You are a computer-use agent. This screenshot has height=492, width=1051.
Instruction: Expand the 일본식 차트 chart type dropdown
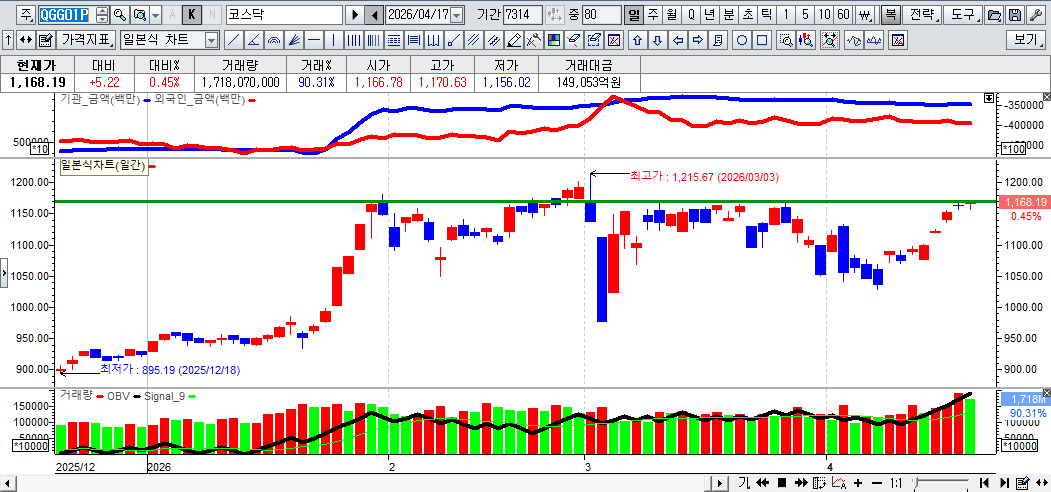pyautogui.click(x=211, y=40)
